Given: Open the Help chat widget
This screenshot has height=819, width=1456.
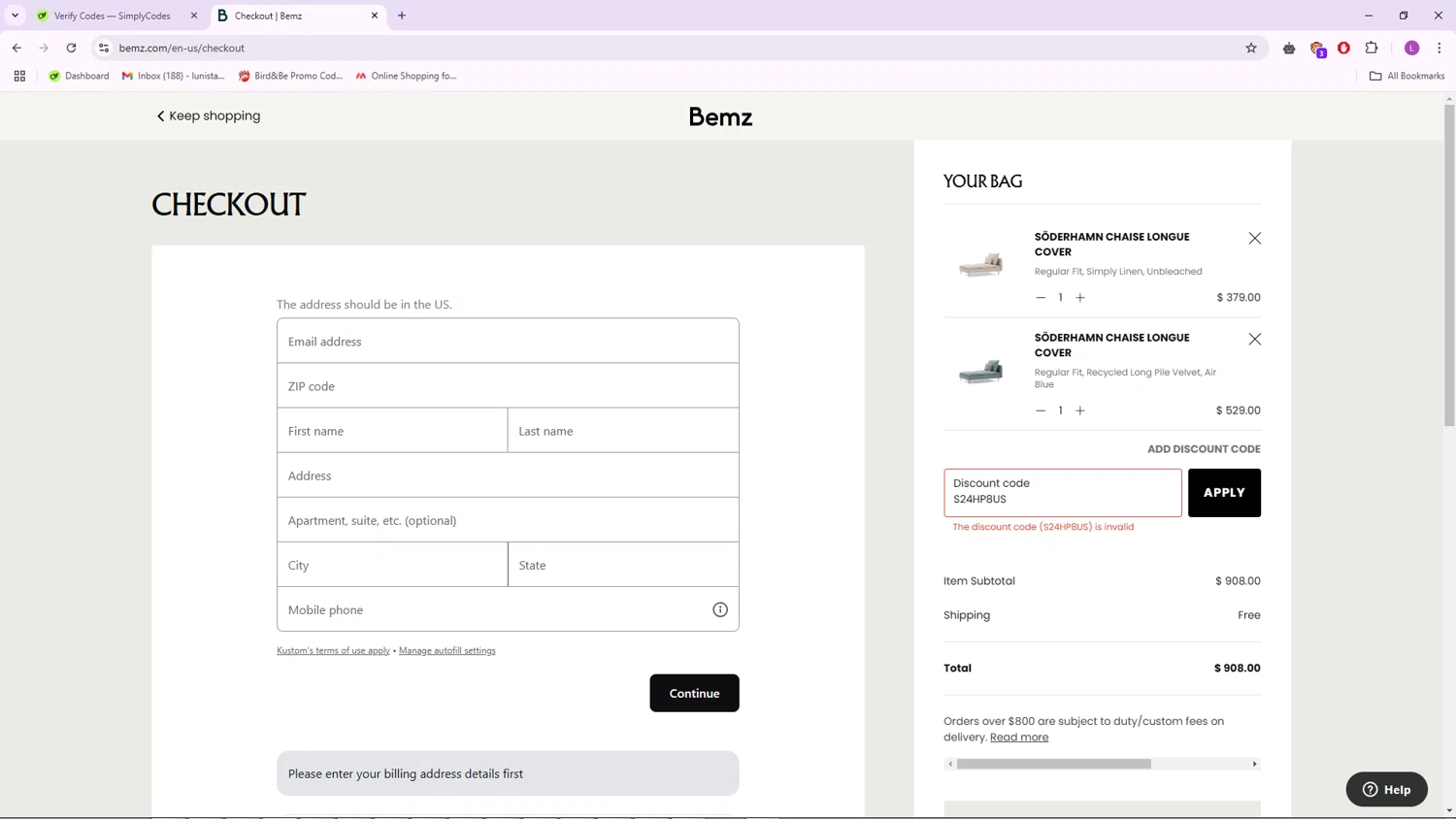Looking at the screenshot, I should 1387,789.
